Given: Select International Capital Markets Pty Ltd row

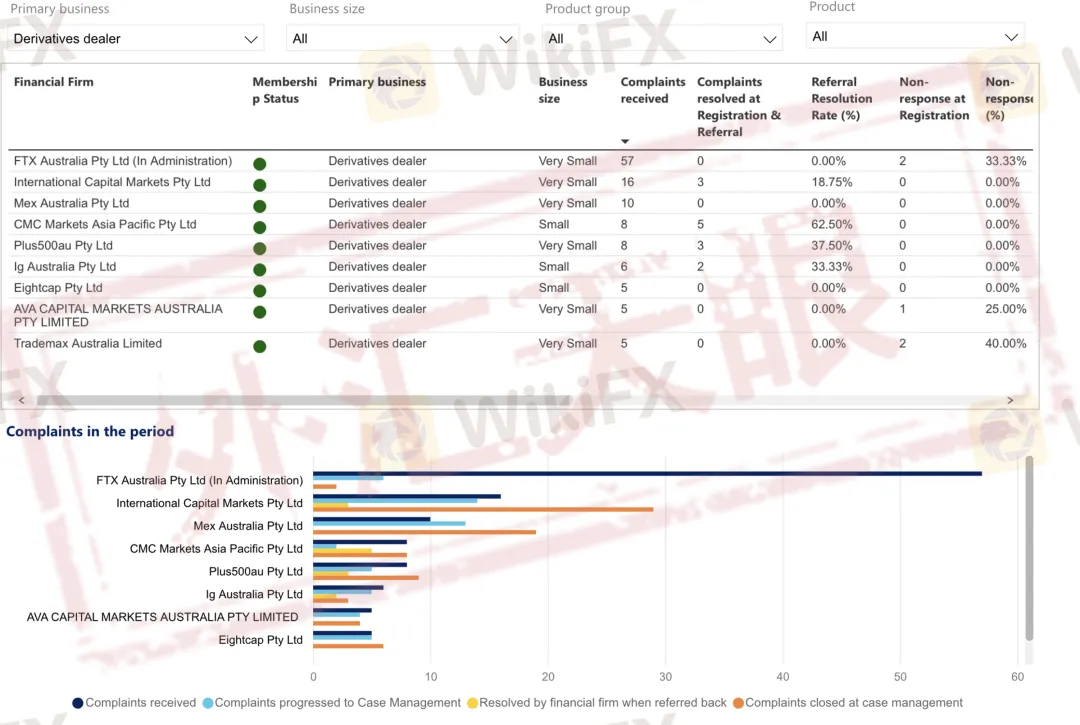Looking at the screenshot, I should click(x=112, y=182).
